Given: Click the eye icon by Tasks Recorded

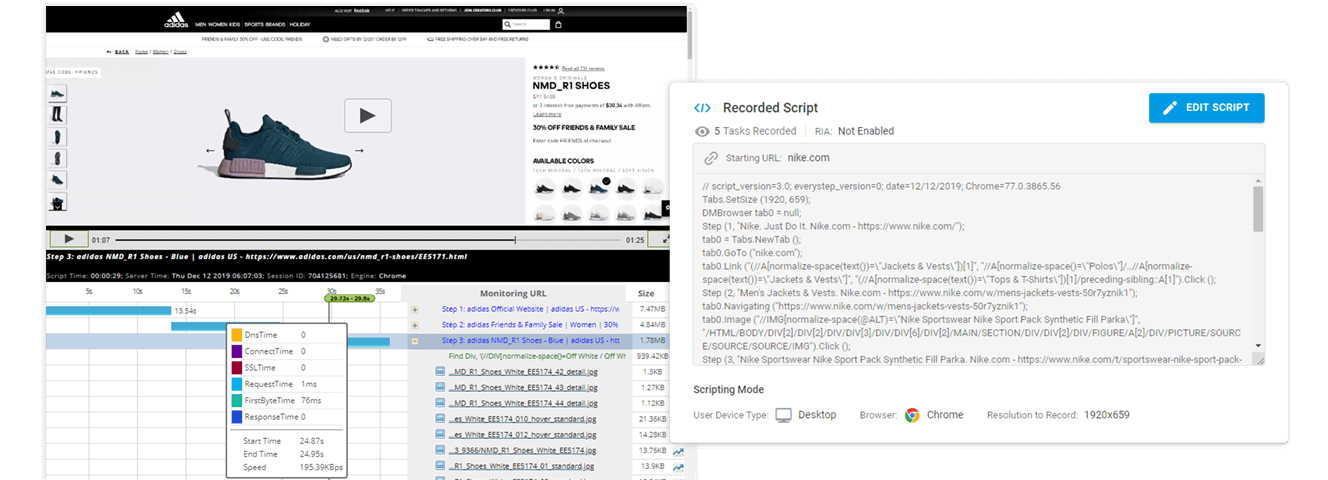Looking at the screenshot, I should click(702, 131).
